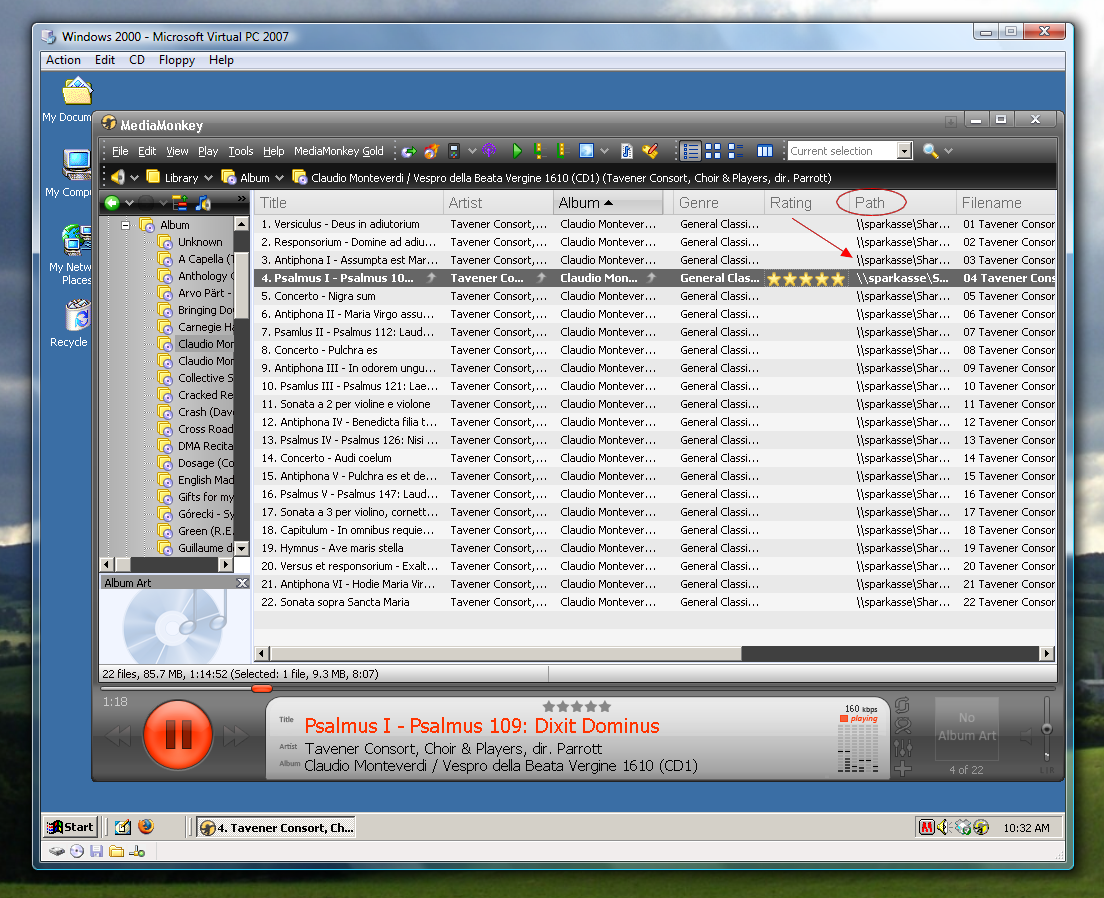Sort tracks by the Artist column header
Screen dimensions: 1104x898
[498, 203]
